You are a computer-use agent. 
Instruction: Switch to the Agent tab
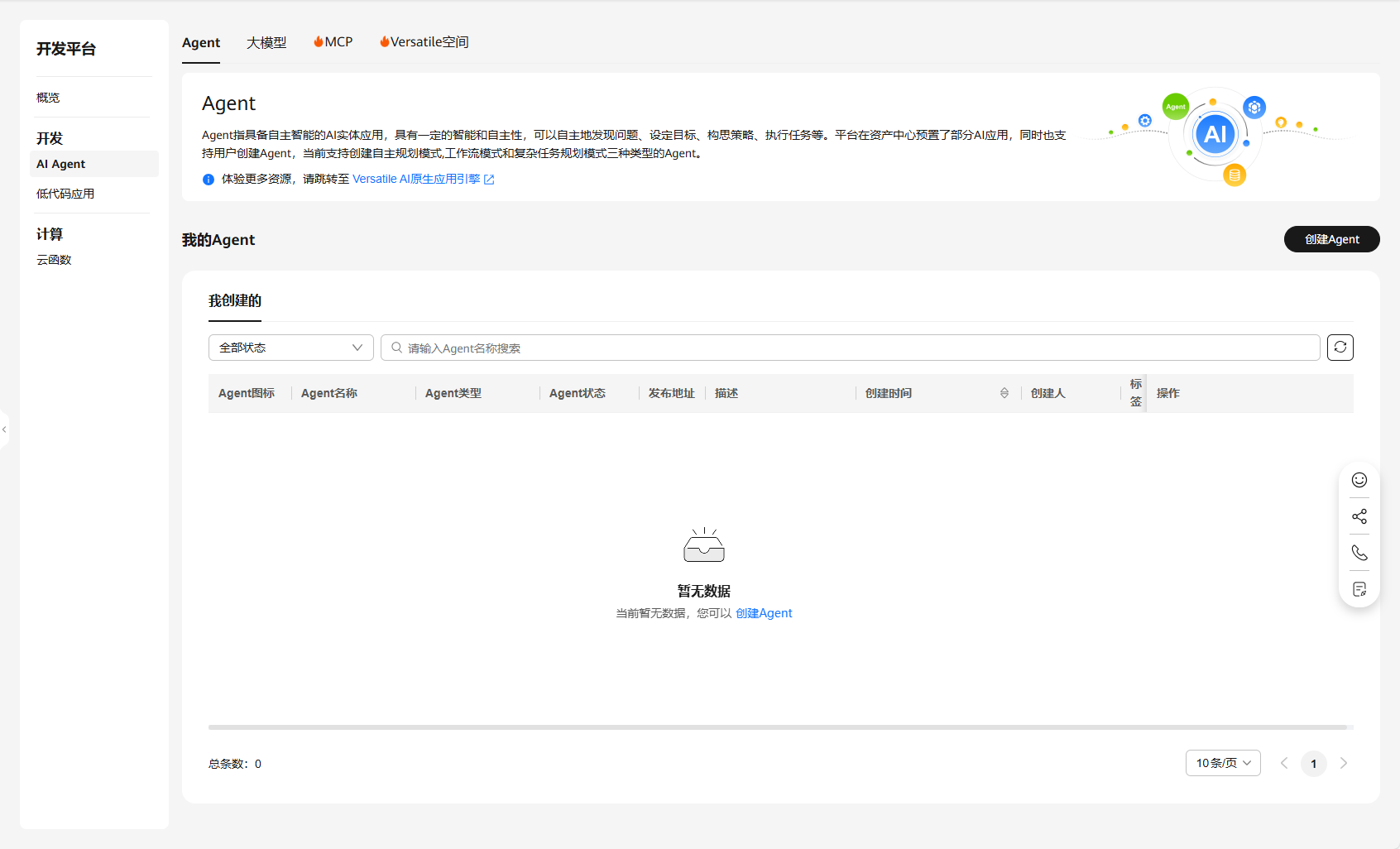(x=201, y=42)
